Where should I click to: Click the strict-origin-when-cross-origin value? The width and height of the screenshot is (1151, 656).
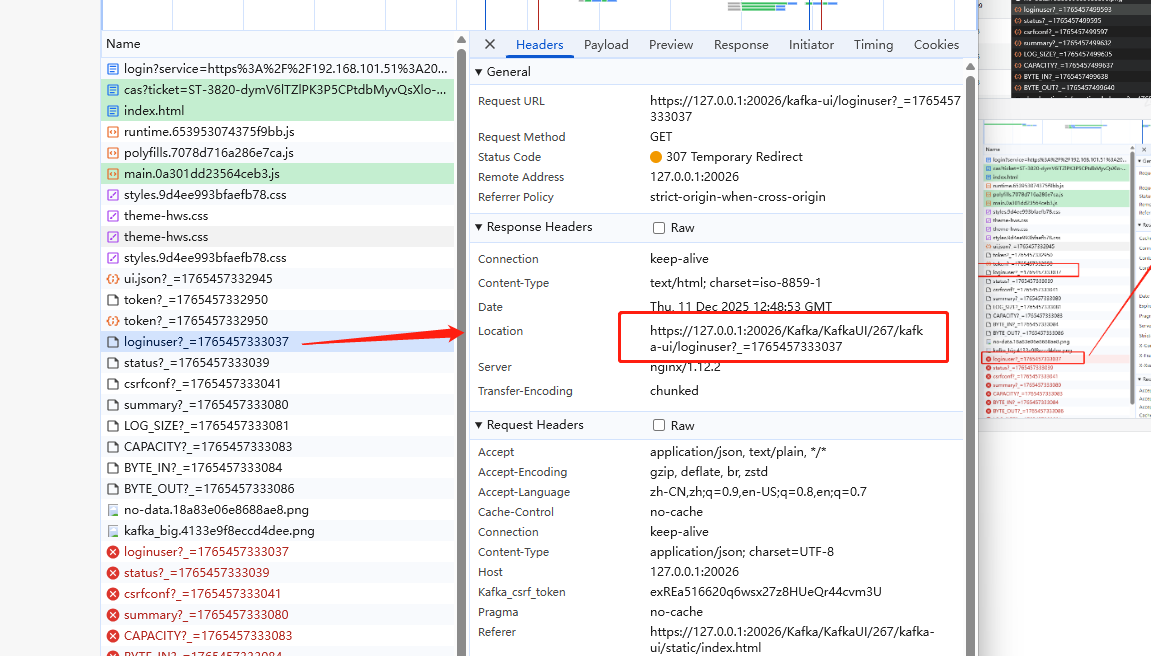point(738,197)
